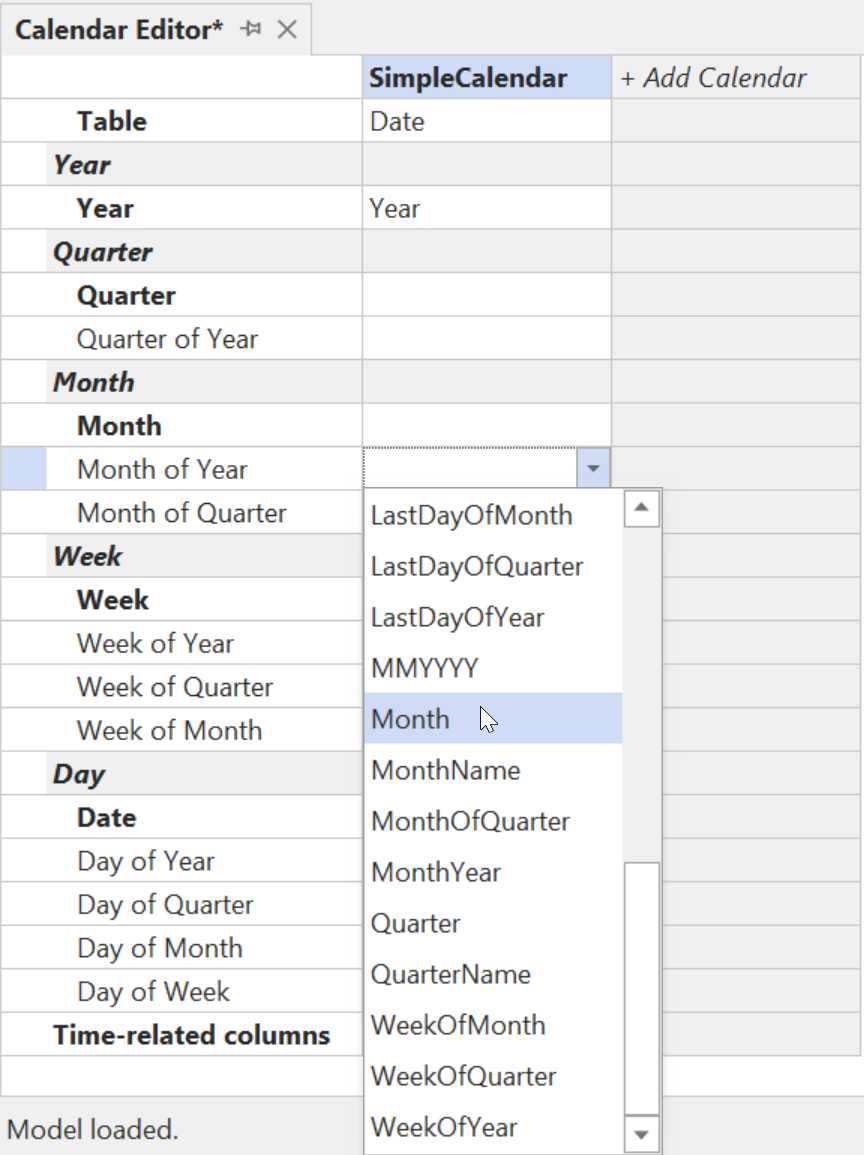The height and width of the screenshot is (1155, 864).
Task: Select the Calendar Editor tab
Action: point(120,29)
